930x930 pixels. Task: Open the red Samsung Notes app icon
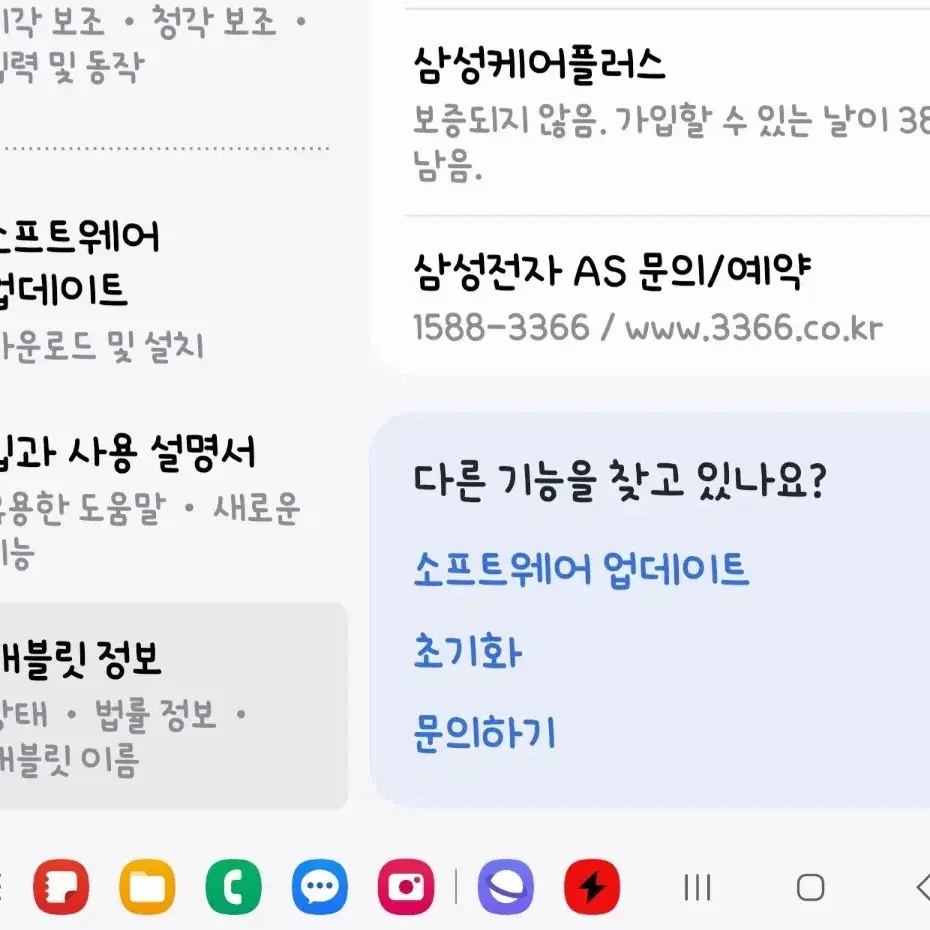(61, 887)
